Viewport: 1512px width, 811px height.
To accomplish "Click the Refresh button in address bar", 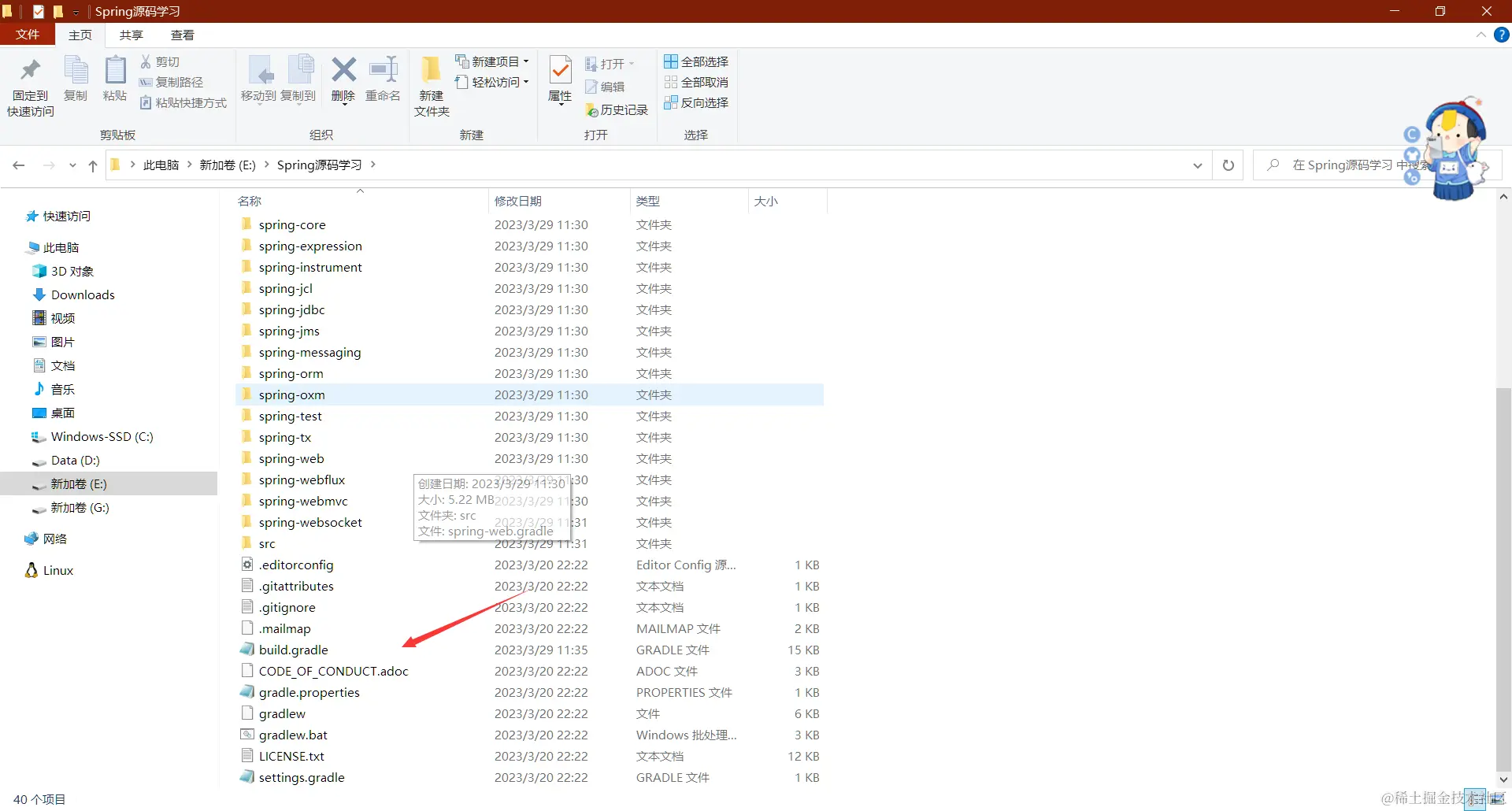I will tap(1228, 165).
